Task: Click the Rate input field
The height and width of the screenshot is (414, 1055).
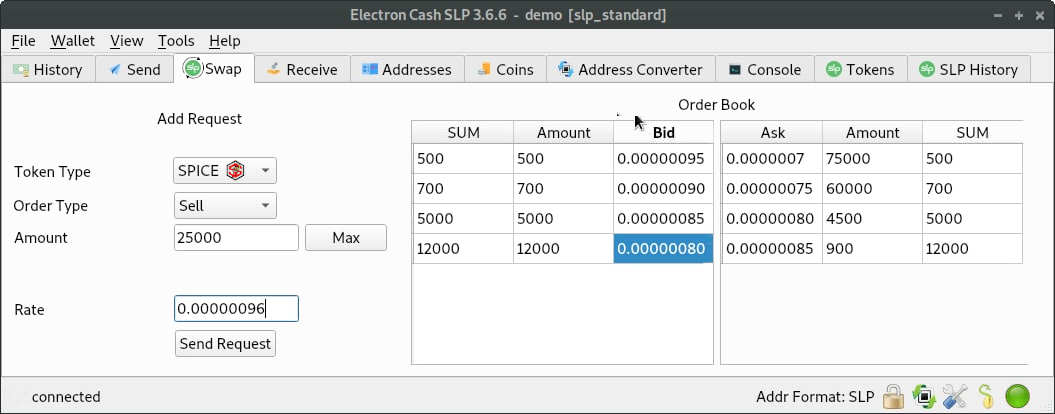Action: click(x=236, y=309)
